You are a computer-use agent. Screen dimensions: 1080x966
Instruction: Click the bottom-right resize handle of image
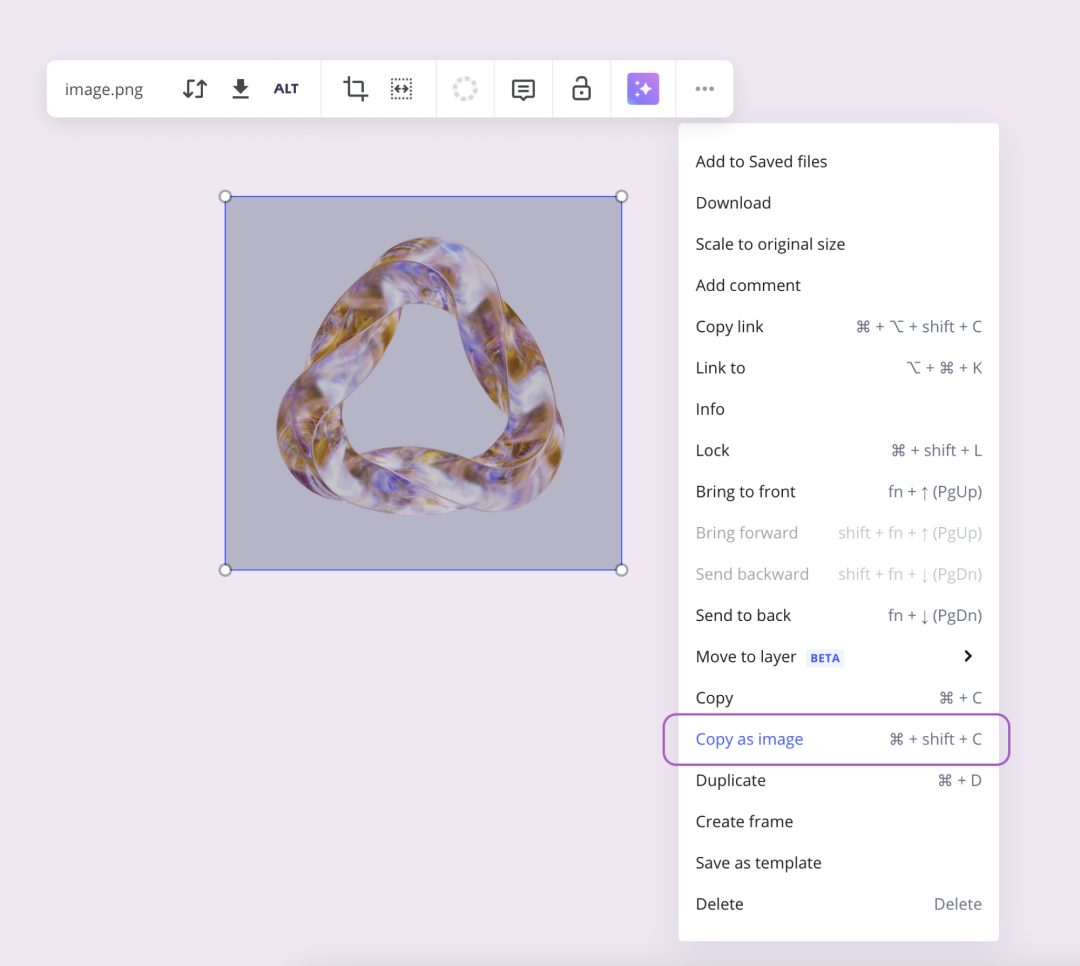pos(621,570)
